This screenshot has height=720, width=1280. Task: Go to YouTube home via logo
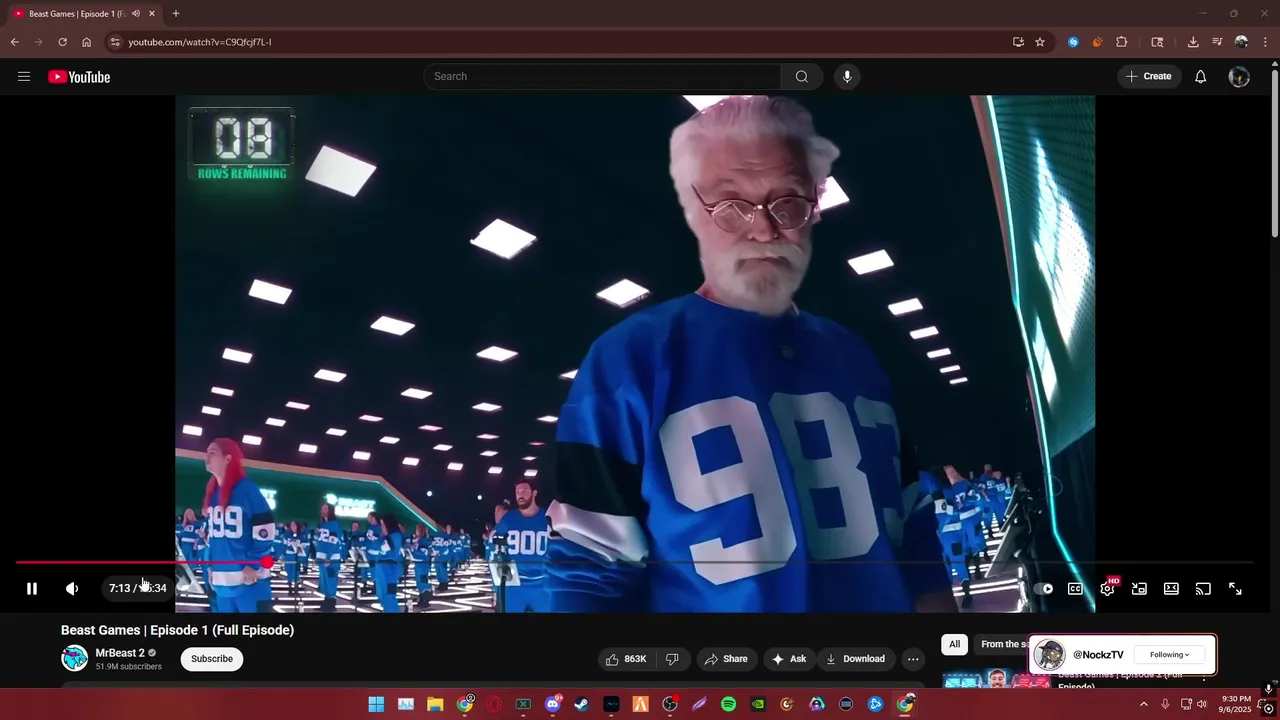pyautogui.click(x=79, y=77)
